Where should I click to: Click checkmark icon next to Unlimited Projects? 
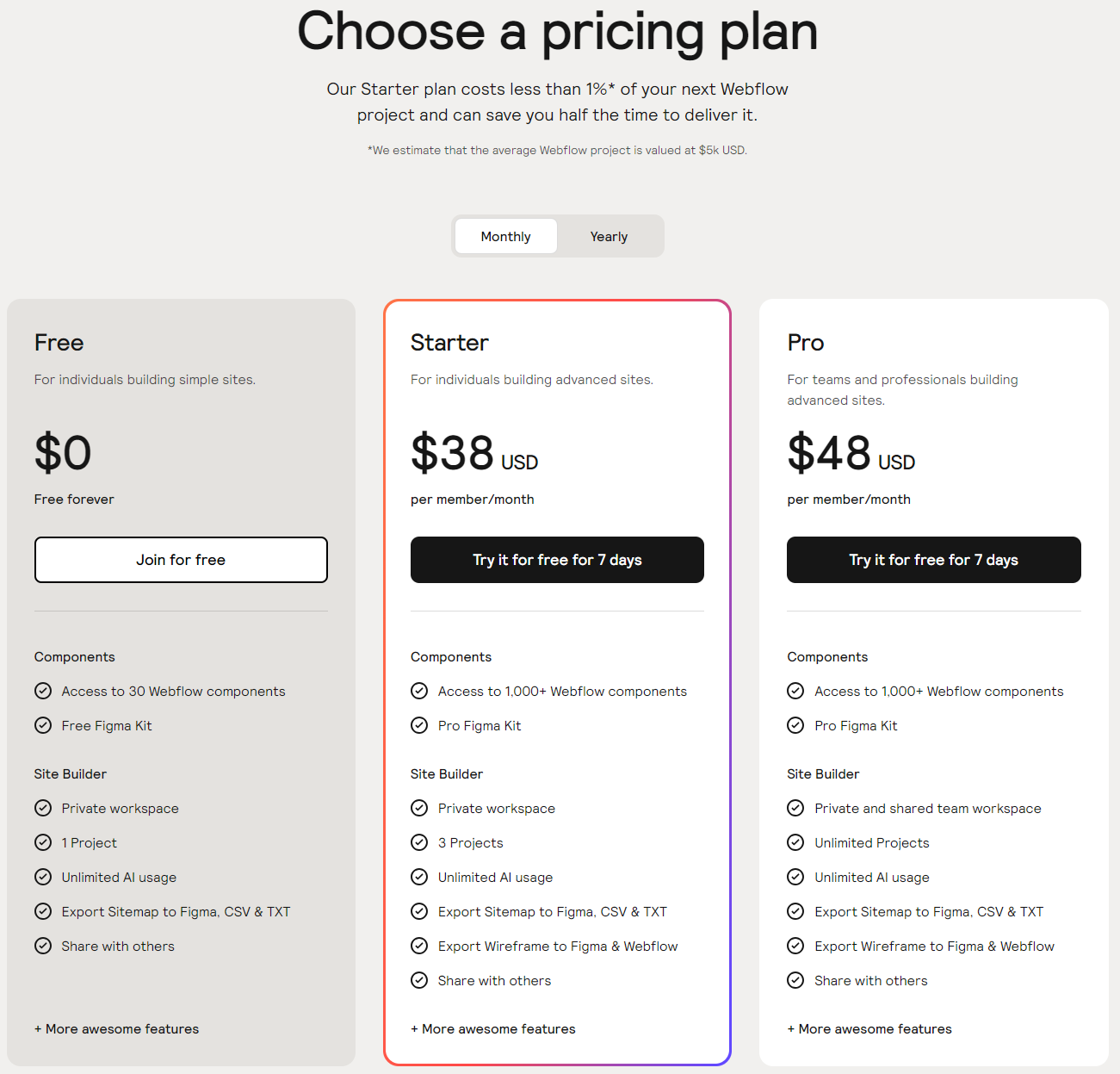pyautogui.click(x=795, y=842)
